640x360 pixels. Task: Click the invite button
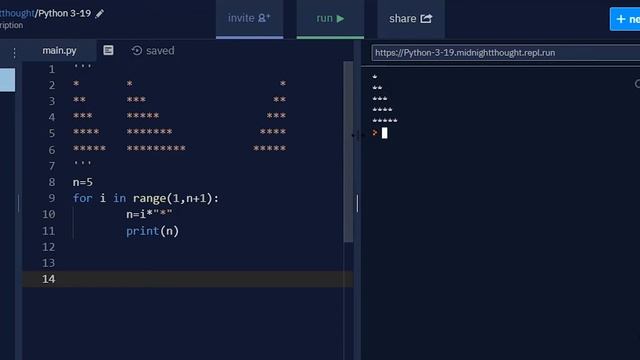(249, 19)
